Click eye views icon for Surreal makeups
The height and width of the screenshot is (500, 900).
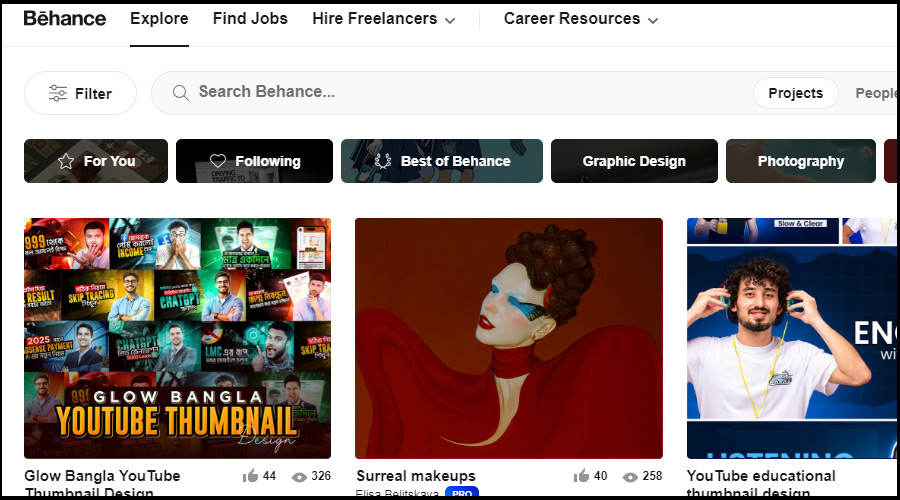click(x=630, y=476)
